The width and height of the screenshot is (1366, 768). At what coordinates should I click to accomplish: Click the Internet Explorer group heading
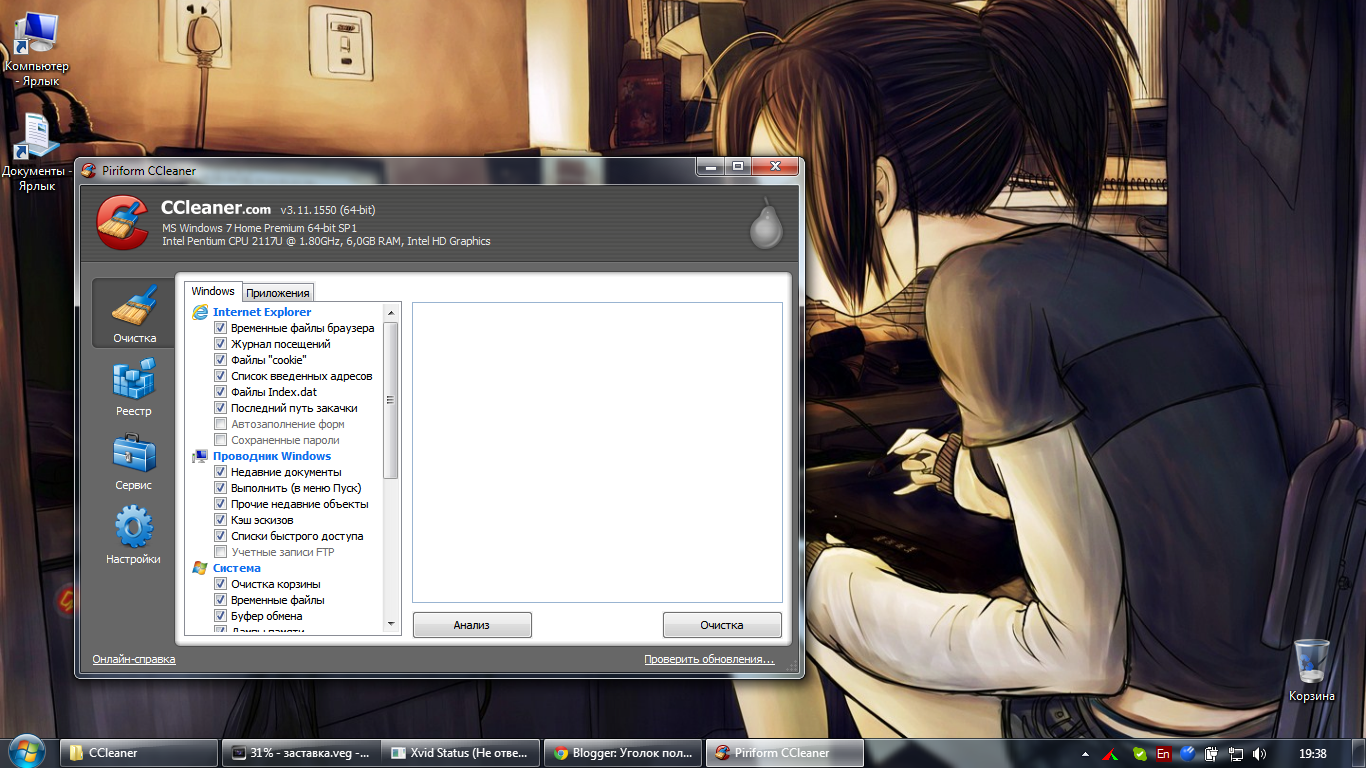tap(262, 312)
